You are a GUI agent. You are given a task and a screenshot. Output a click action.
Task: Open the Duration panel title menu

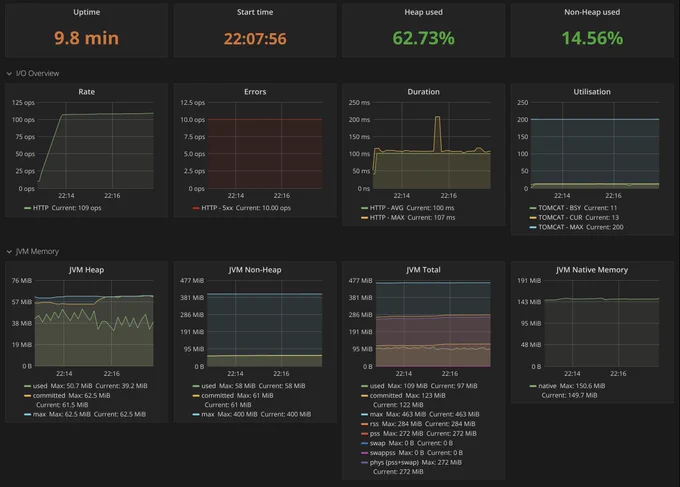pyautogui.click(x=423, y=92)
